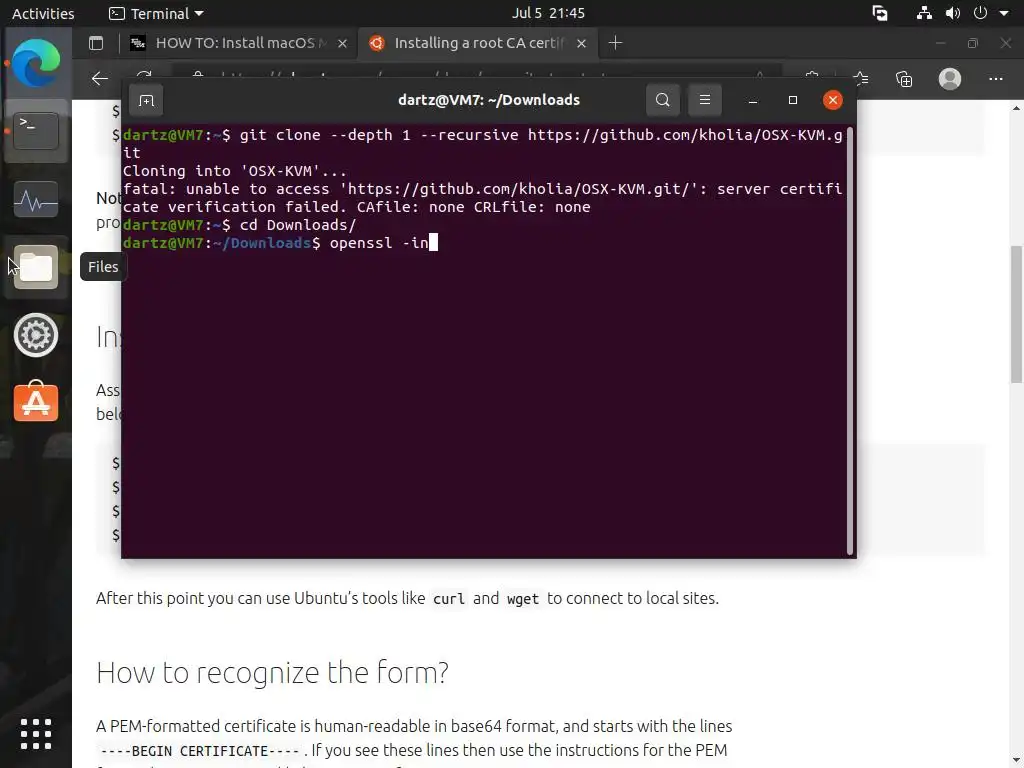Go back in Edge browser
This screenshot has height=768, width=1024.
tap(100, 79)
